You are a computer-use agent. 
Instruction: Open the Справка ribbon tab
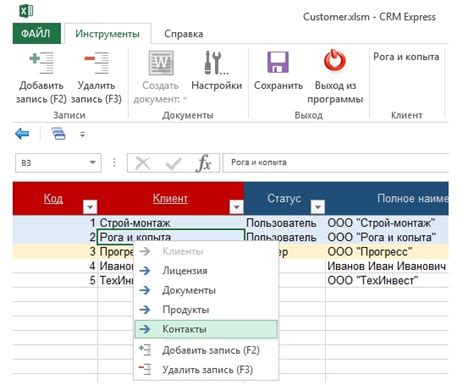coord(184,34)
